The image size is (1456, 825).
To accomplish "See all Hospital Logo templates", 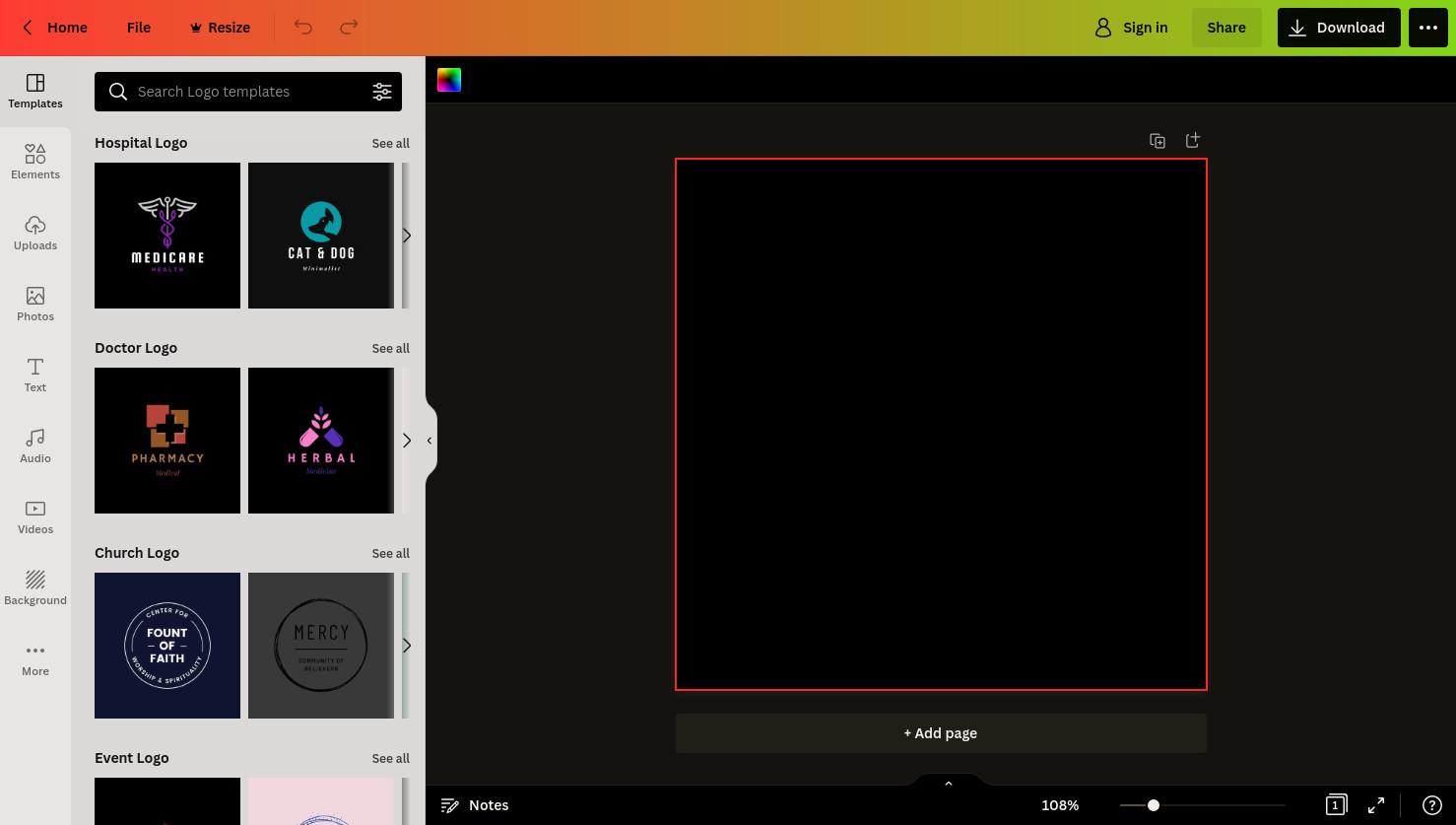I will click(391, 144).
